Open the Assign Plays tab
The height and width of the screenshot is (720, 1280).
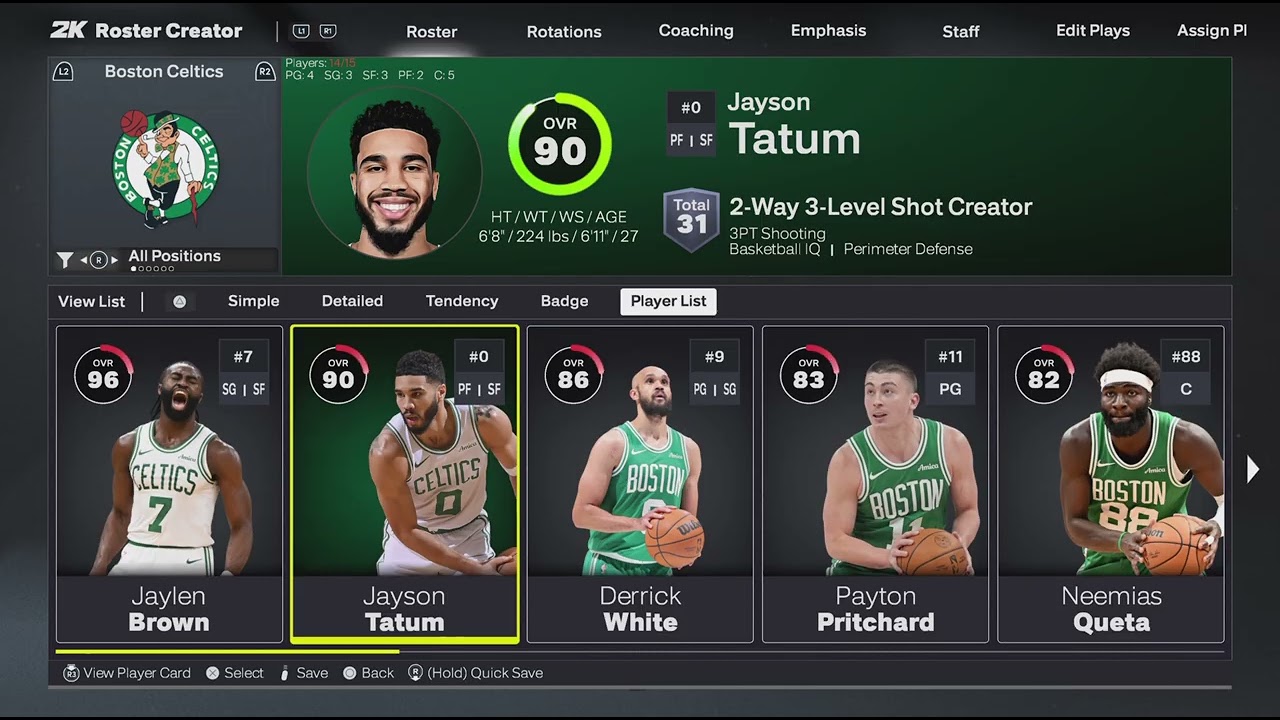pos(1212,30)
